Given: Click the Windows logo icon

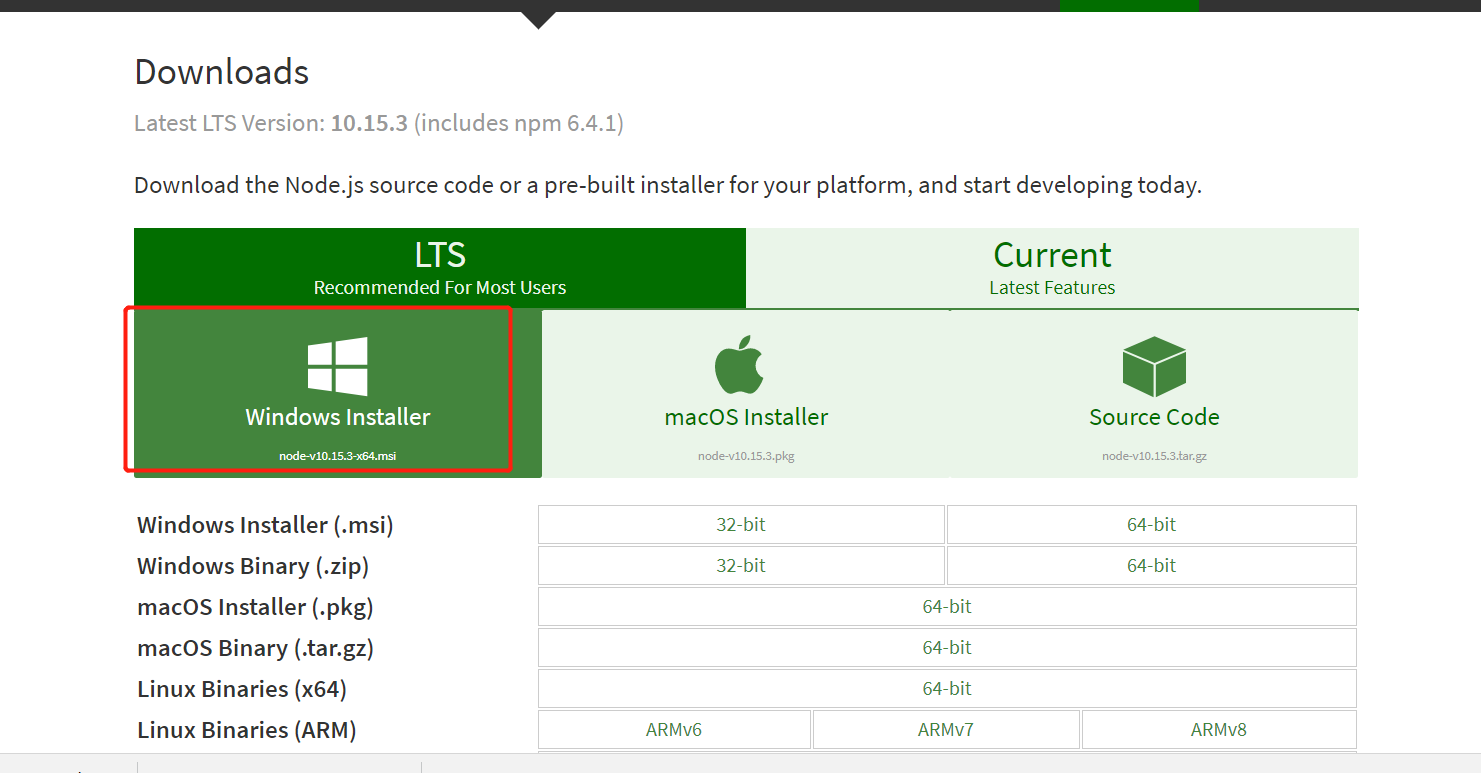Looking at the screenshot, I should [x=337, y=366].
